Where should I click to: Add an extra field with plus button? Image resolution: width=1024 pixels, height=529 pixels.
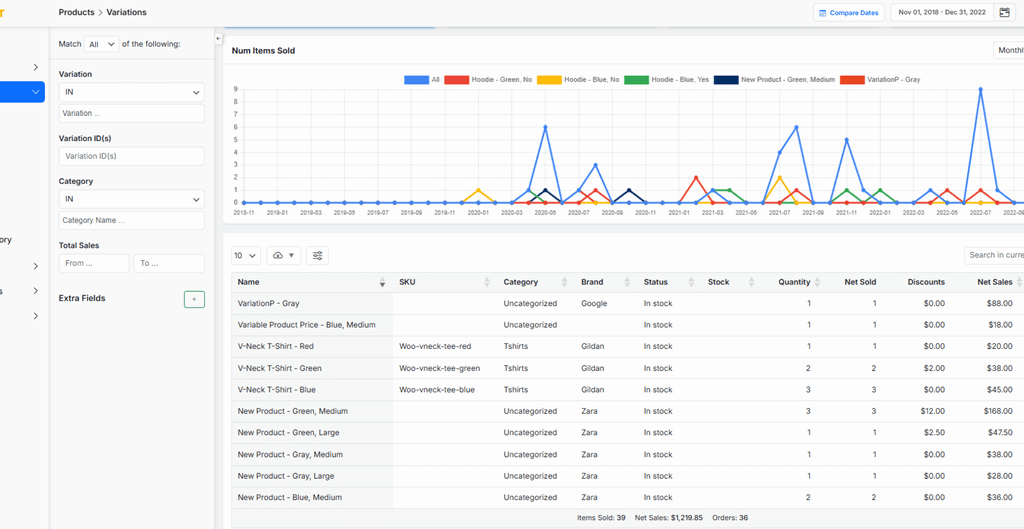[x=194, y=299]
